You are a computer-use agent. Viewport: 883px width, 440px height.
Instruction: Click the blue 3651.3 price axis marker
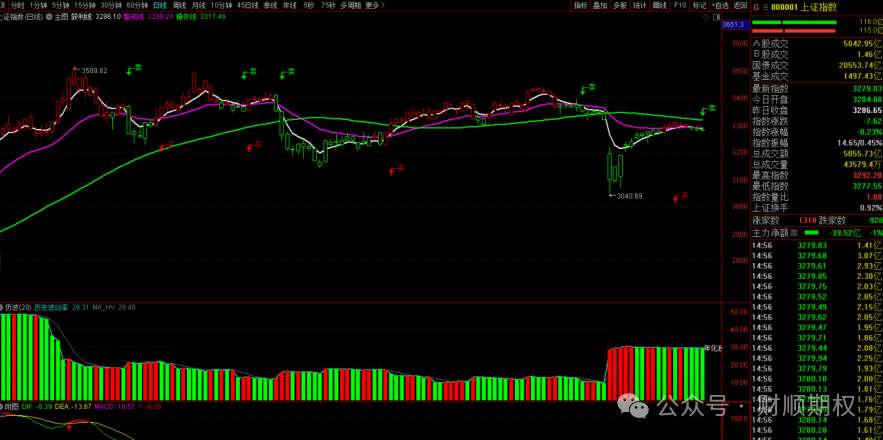736,25
